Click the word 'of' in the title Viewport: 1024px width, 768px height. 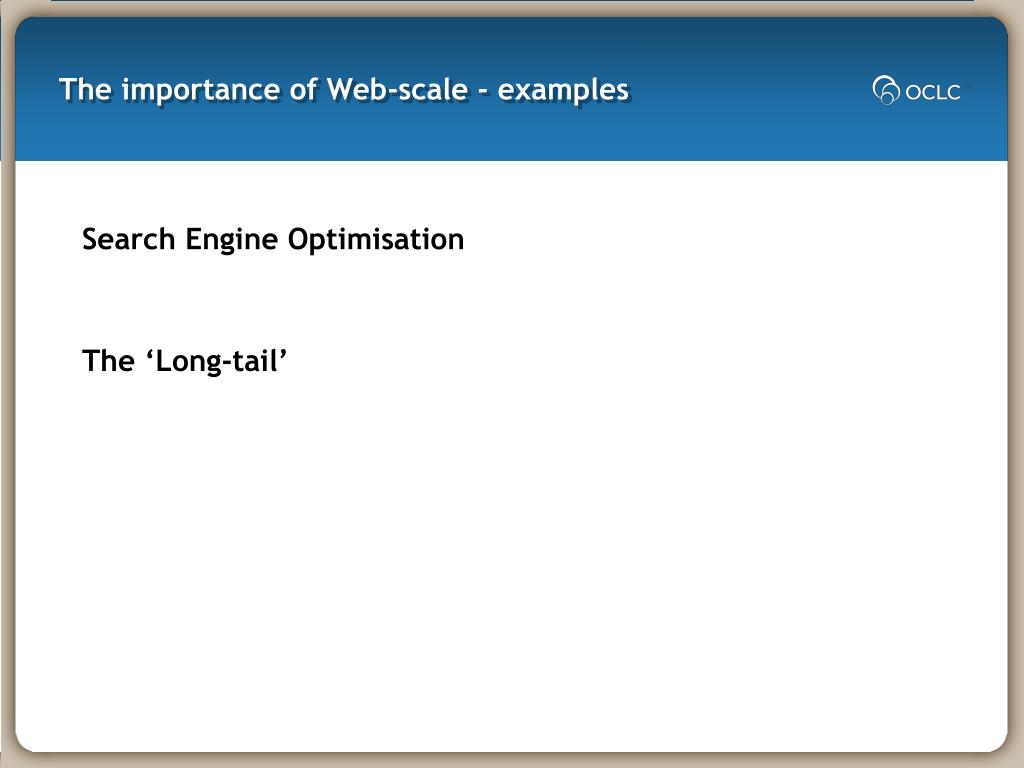pos(304,89)
